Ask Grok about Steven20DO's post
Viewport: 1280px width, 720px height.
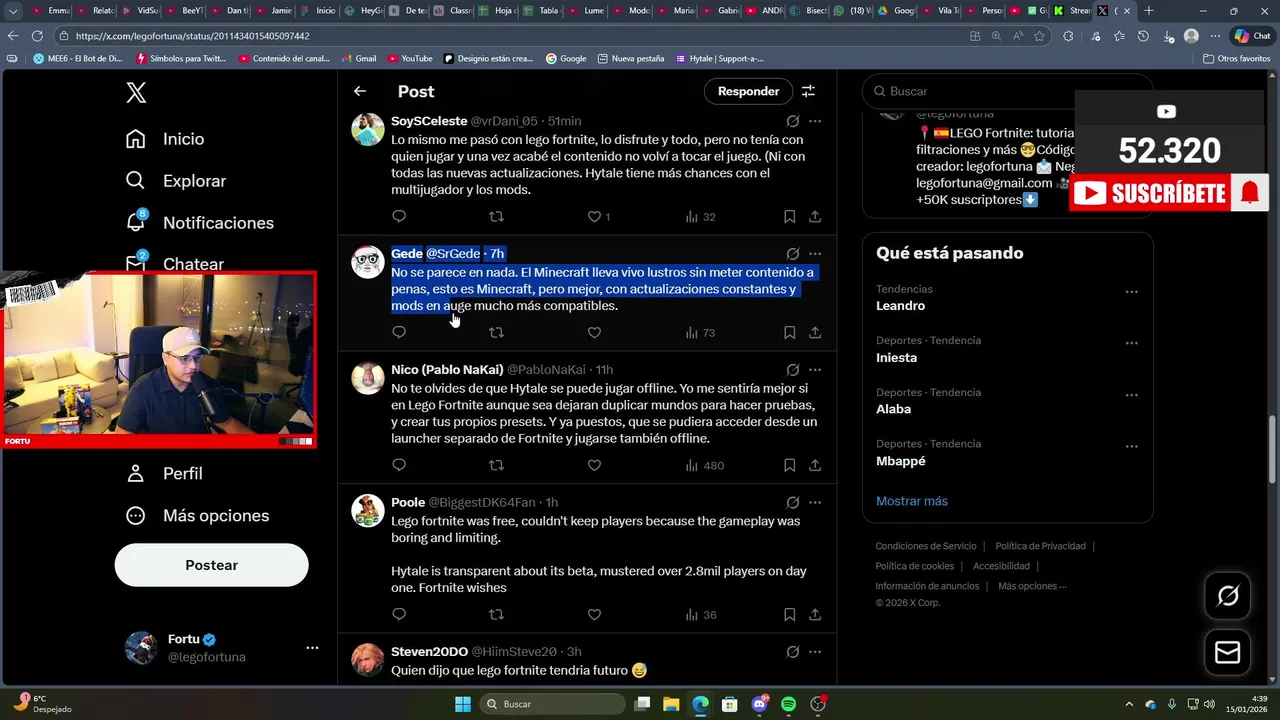click(792, 652)
